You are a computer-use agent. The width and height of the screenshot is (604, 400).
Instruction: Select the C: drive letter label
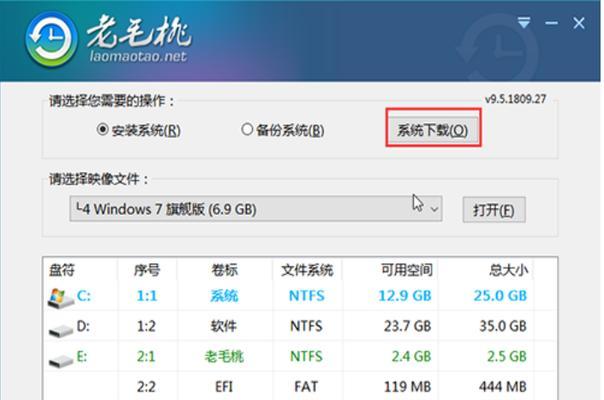click(x=84, y=296)
